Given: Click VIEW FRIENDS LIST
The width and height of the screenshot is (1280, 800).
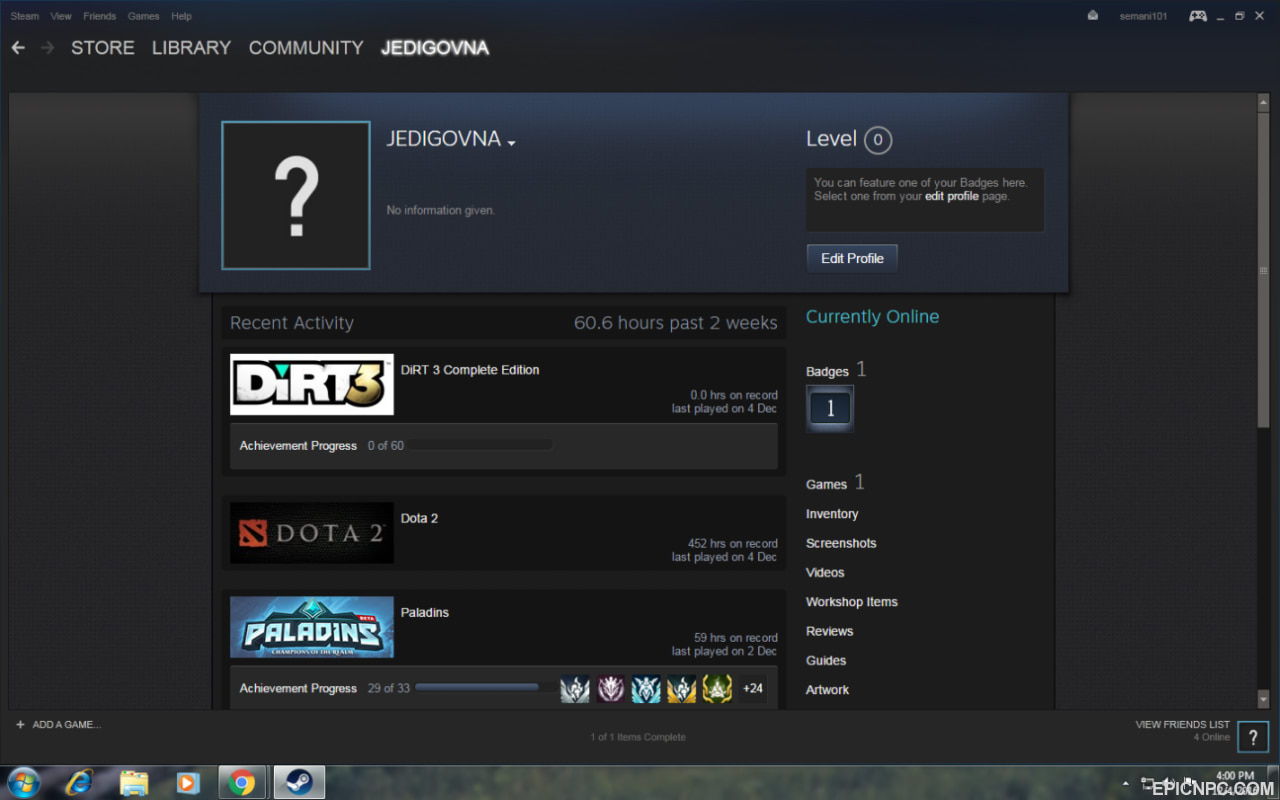Looking at the screenshot, I should coord(1182,724).
